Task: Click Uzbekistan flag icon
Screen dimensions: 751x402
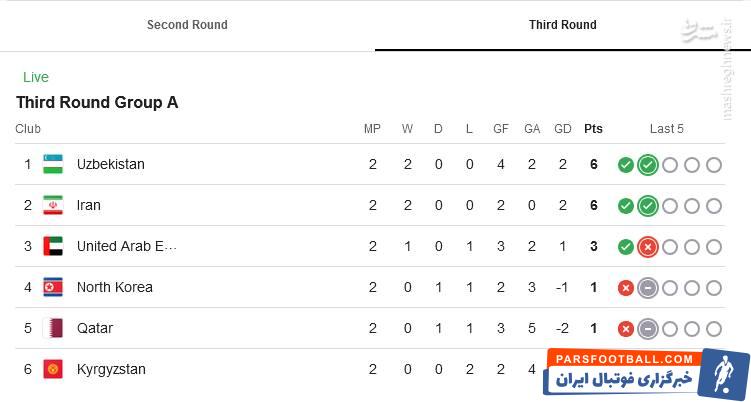Action: tap(53, 164)
